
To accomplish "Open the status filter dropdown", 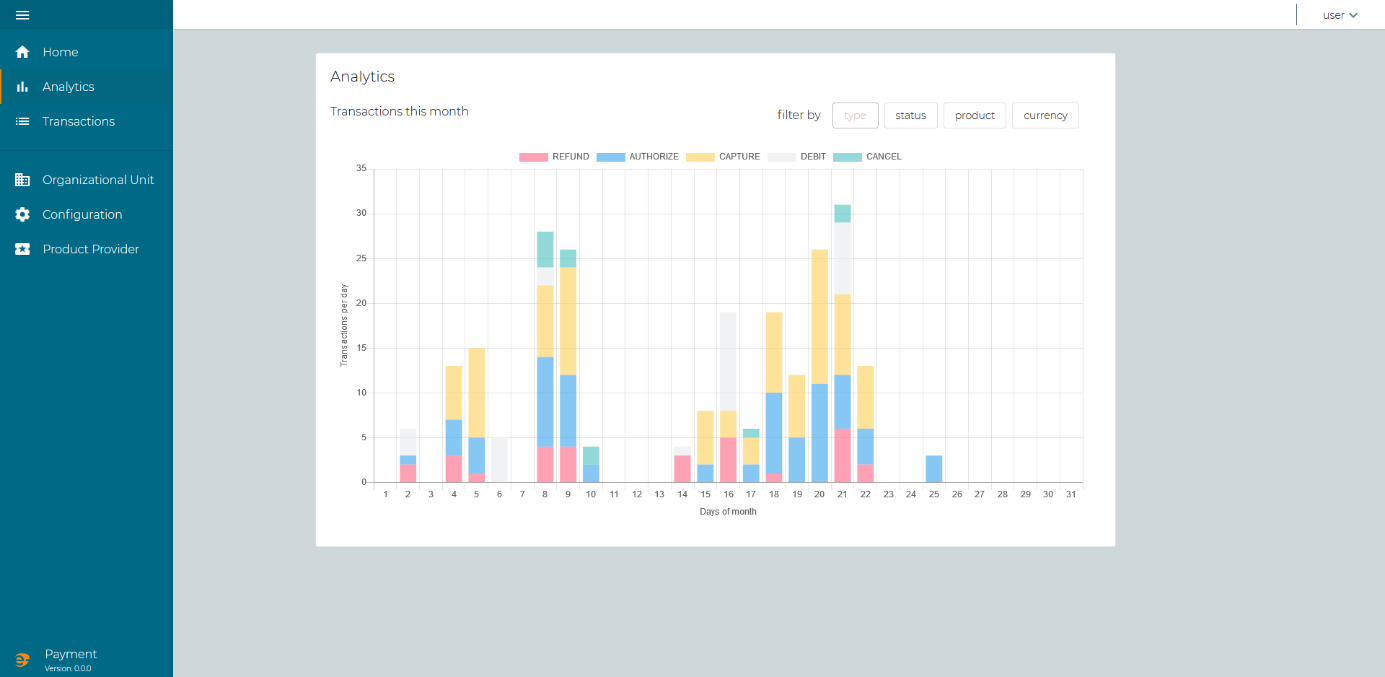I will 910,116.
